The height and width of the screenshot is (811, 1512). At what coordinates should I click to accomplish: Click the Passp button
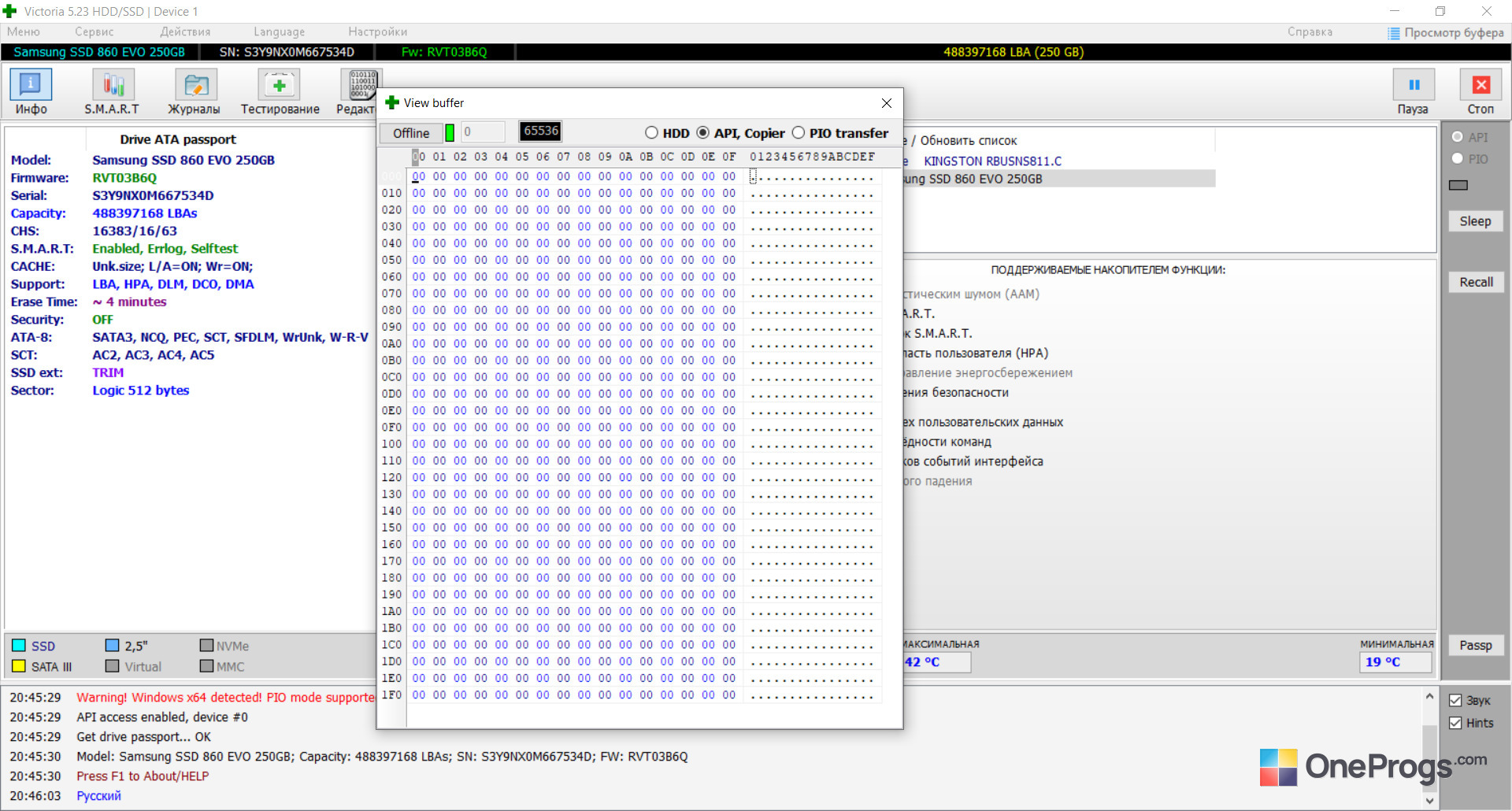pos(1476,646)
